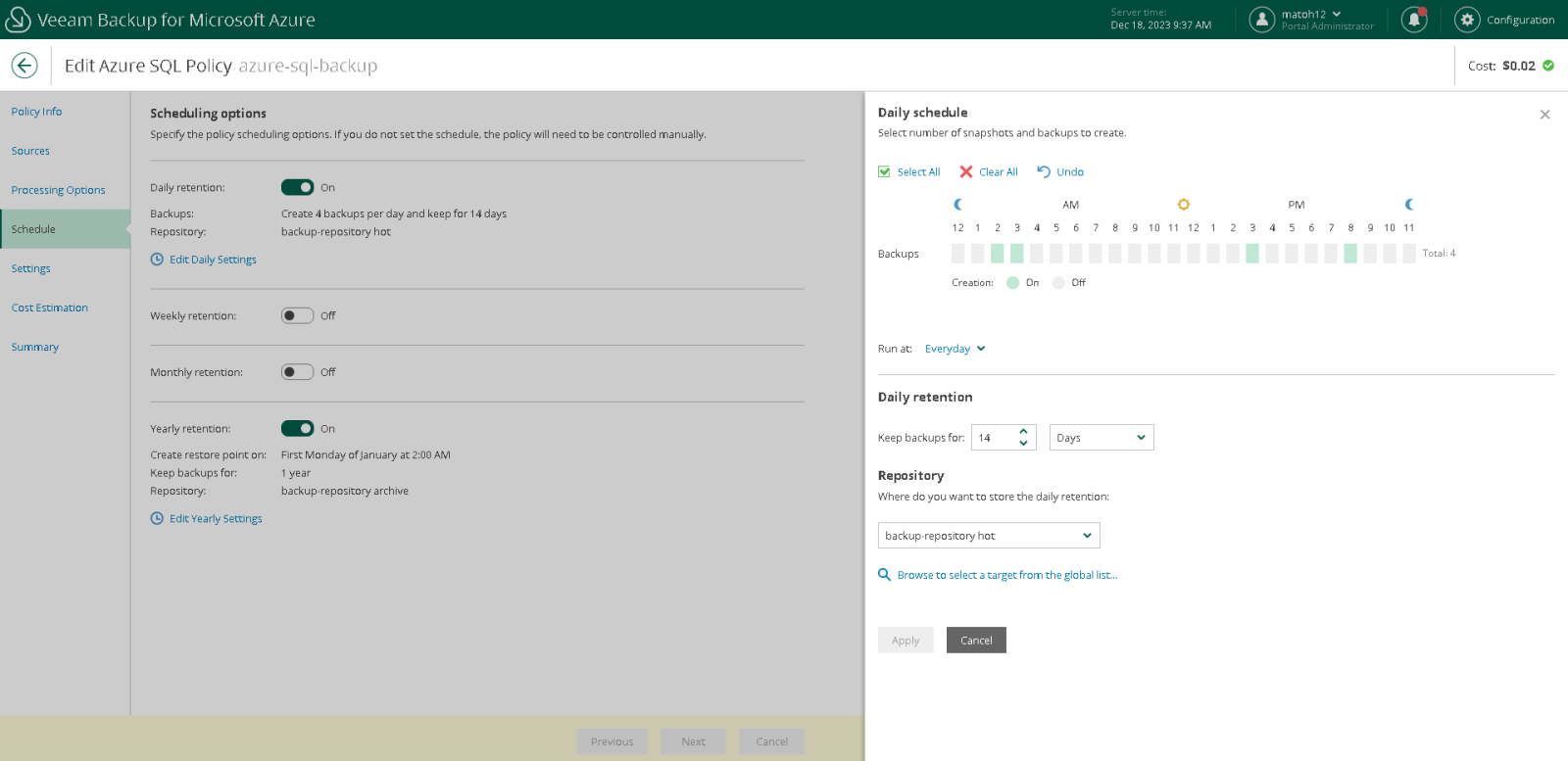The width and height of the screenshot is (1568, 761).
Task: Click the Select All checkmark icon
Action: pos(884,171)
